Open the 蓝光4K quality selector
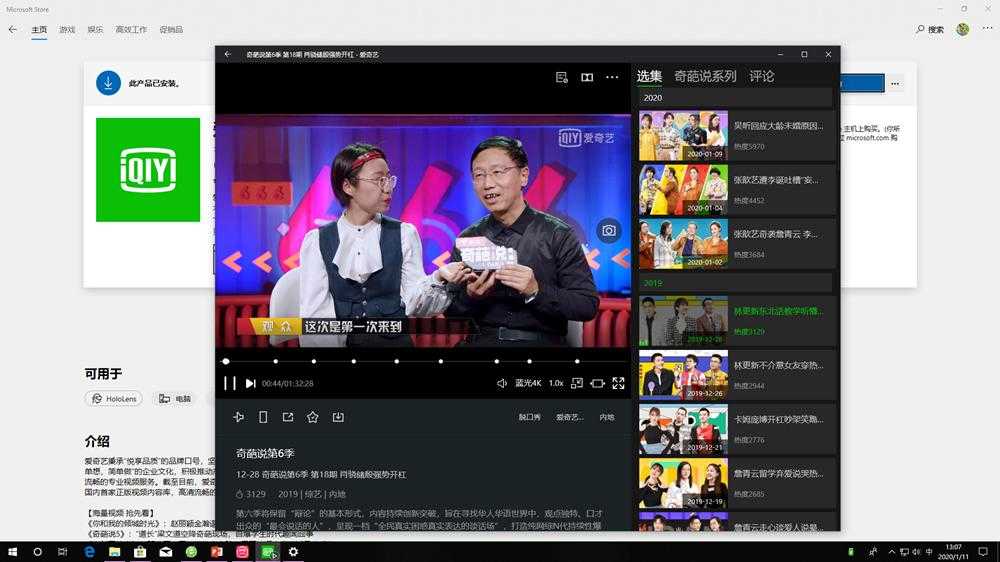 [x=528, y=383]
